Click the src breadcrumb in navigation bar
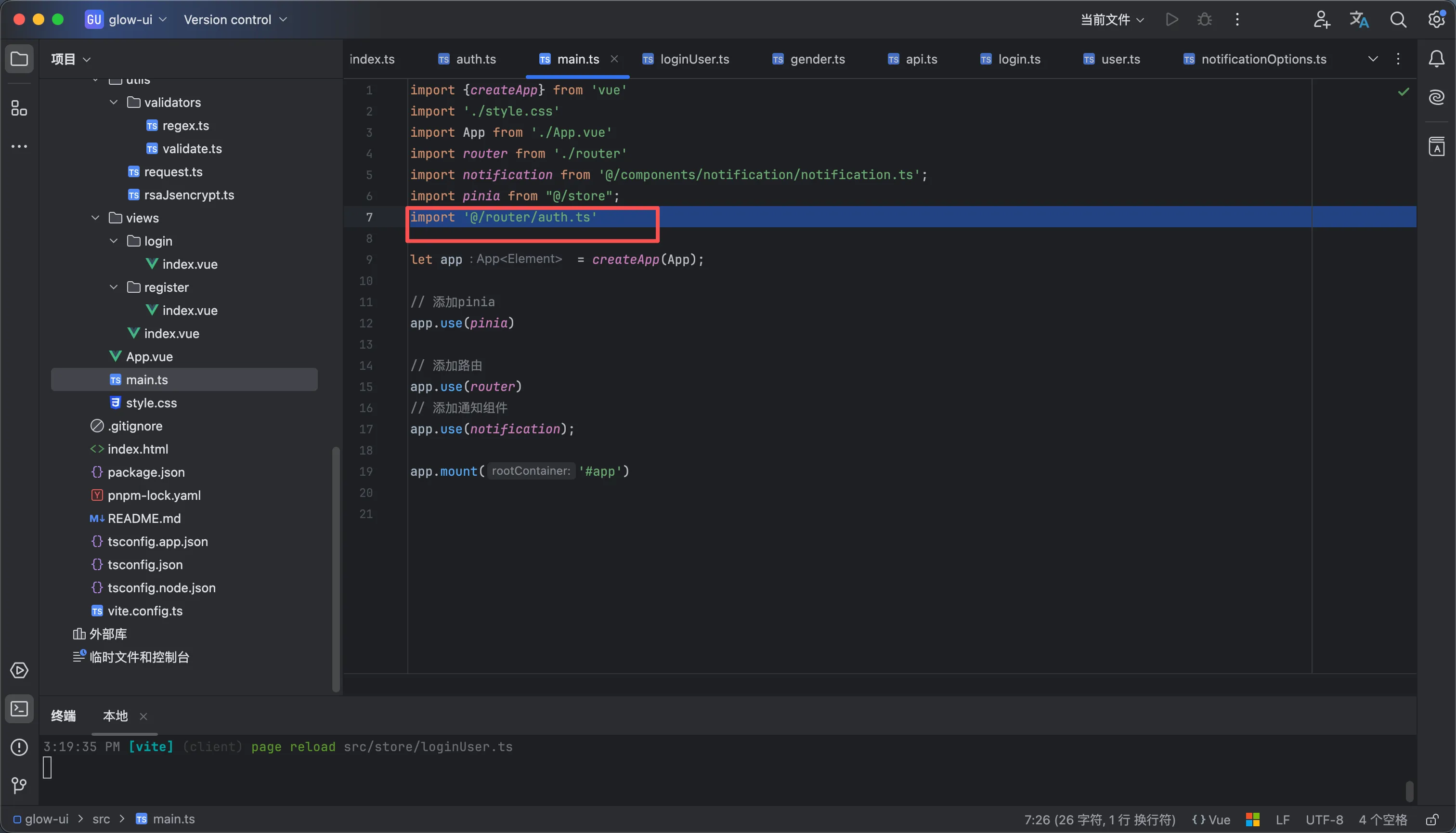1456x833 pixels. pyautogui.click(x=101, y=819)
